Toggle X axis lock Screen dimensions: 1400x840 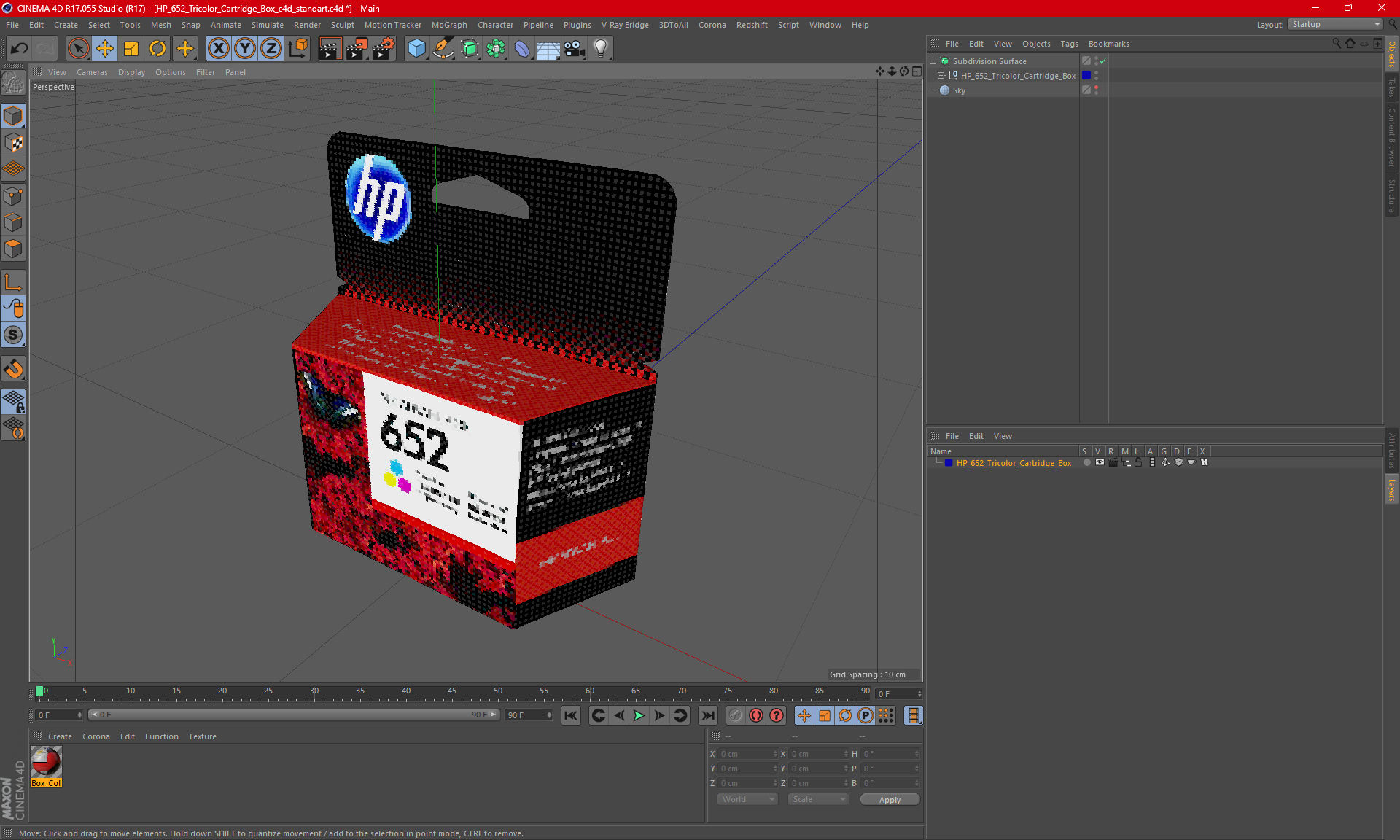coord(218,49)
